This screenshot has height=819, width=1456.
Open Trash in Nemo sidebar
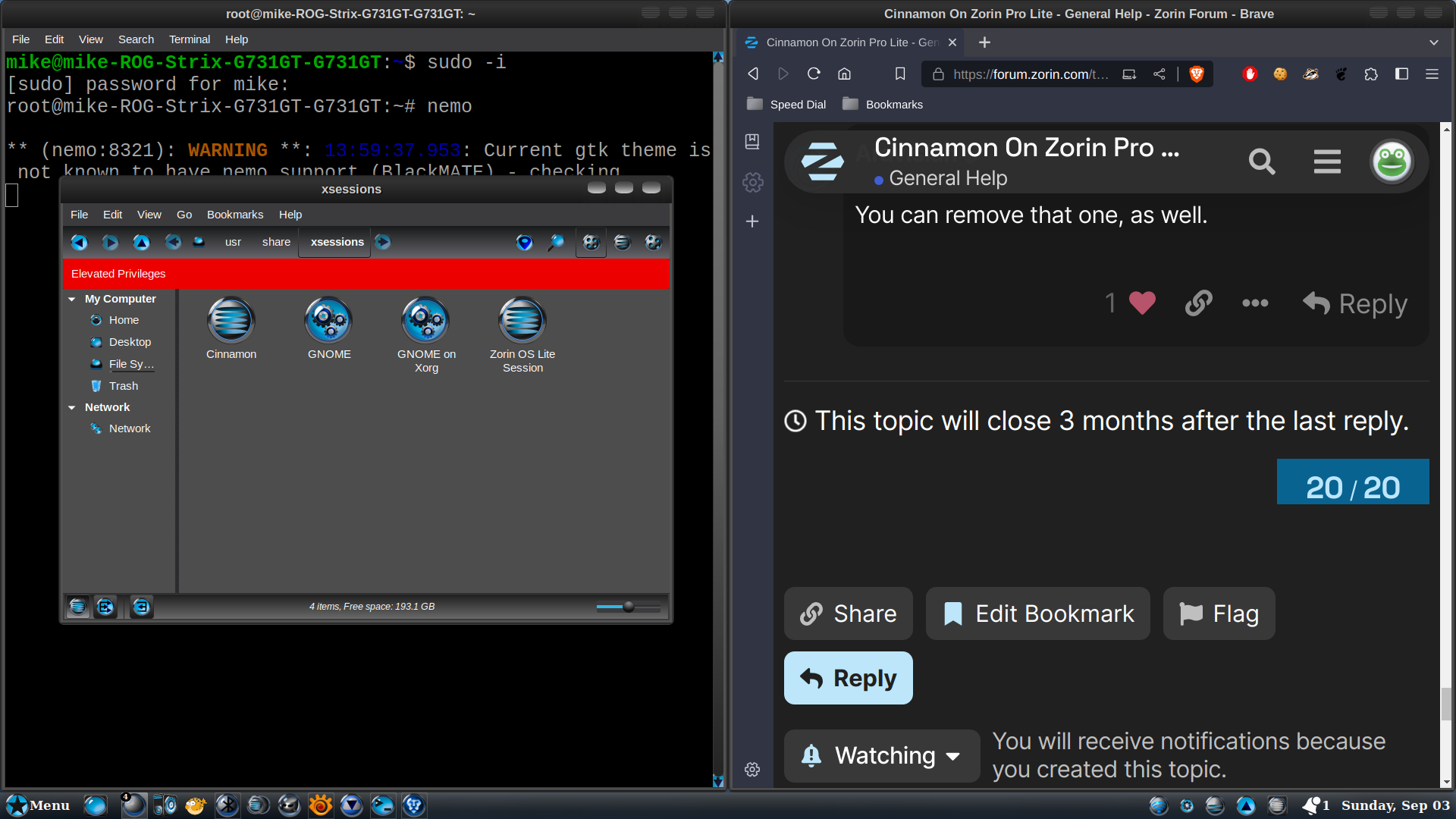click(123, 386)
